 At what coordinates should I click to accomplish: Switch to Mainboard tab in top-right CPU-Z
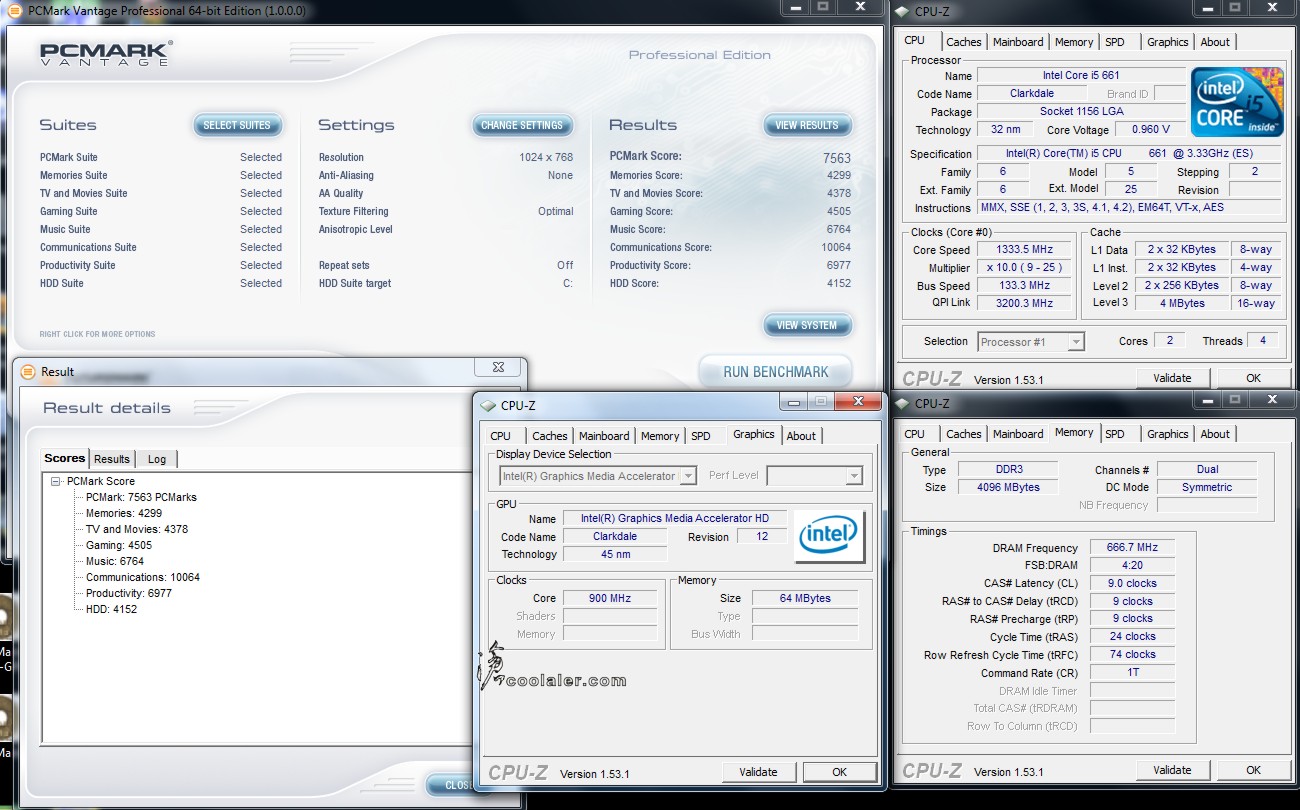(x=1018, y=42)
